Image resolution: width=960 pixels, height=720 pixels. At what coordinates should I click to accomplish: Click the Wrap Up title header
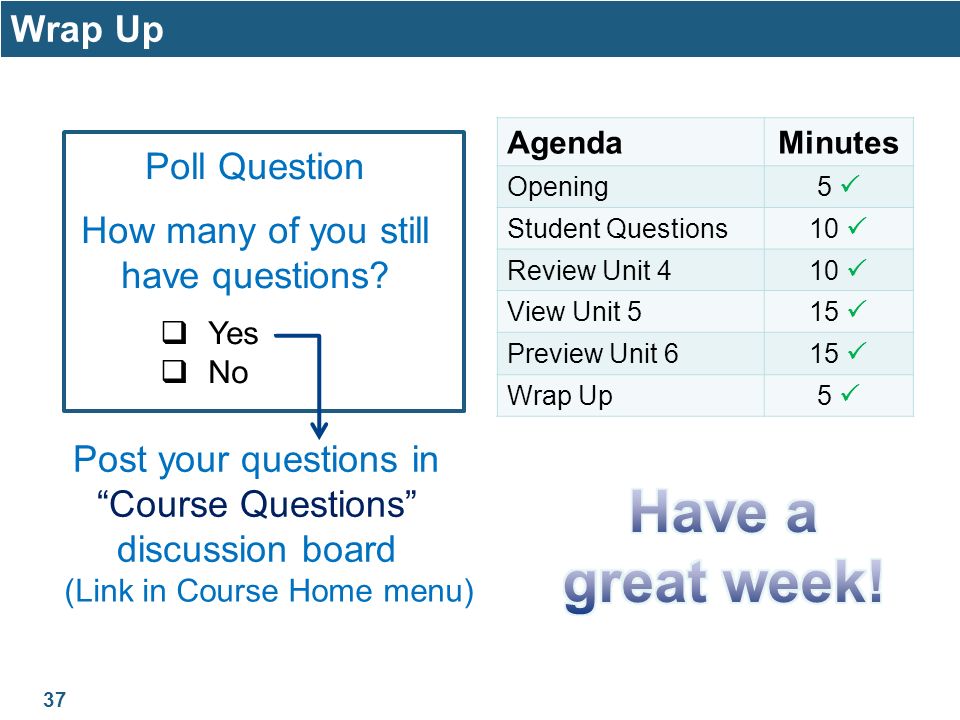pos(87,29)
